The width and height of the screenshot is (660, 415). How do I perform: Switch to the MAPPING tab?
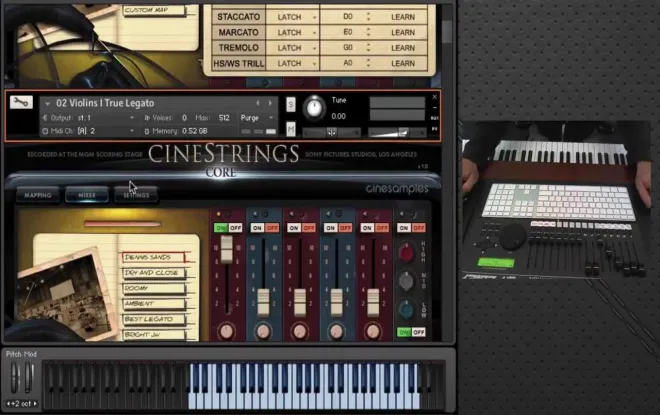pyautogui.click(x=38, y=195)
